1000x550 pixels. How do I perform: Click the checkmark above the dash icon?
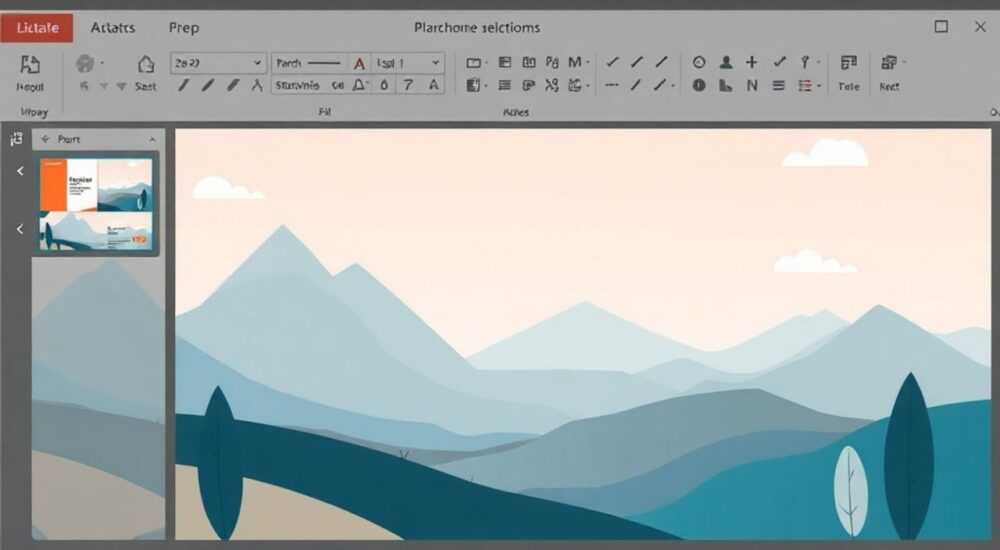[x=612, y=62]
